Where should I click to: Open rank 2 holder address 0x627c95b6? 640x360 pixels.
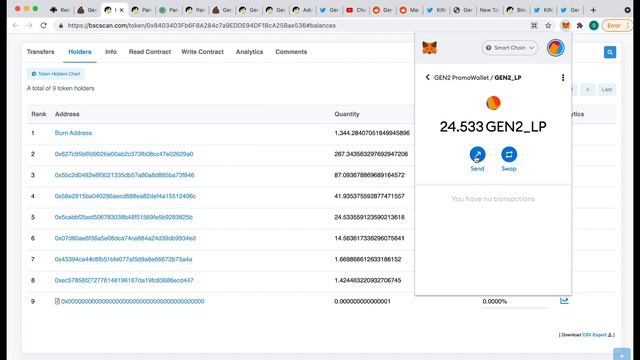point(124,154)
